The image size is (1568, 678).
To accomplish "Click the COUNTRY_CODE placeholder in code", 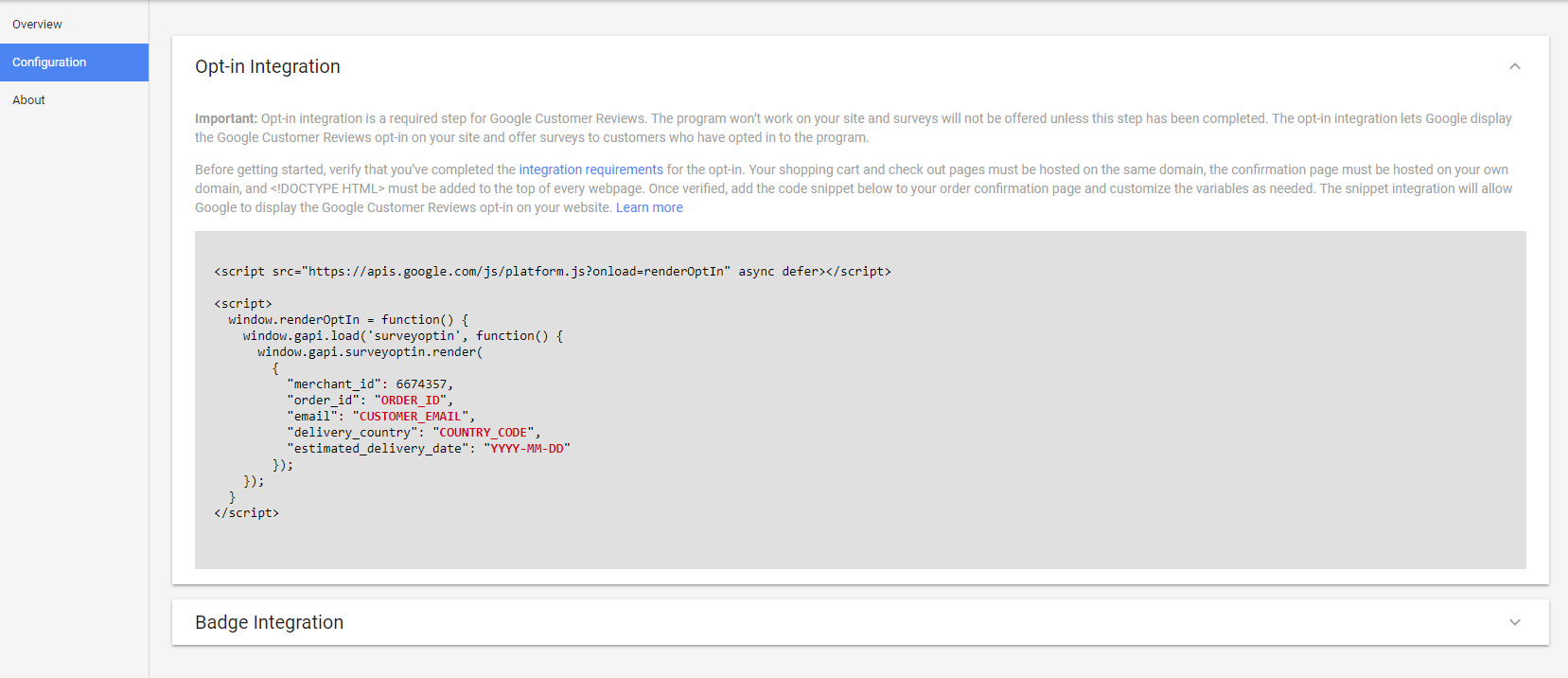I will point(484,433).
